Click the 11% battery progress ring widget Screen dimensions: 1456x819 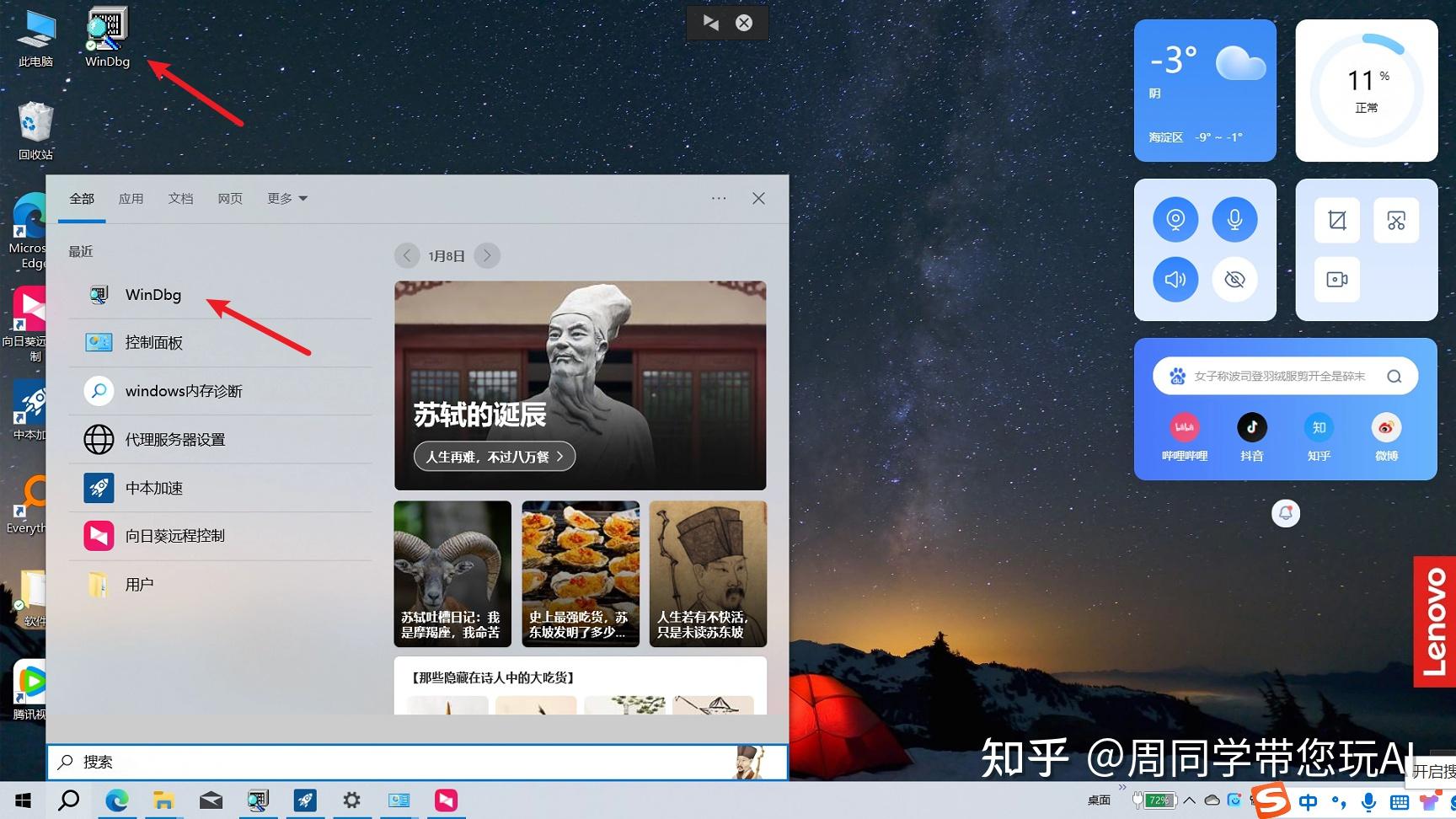1365,89
